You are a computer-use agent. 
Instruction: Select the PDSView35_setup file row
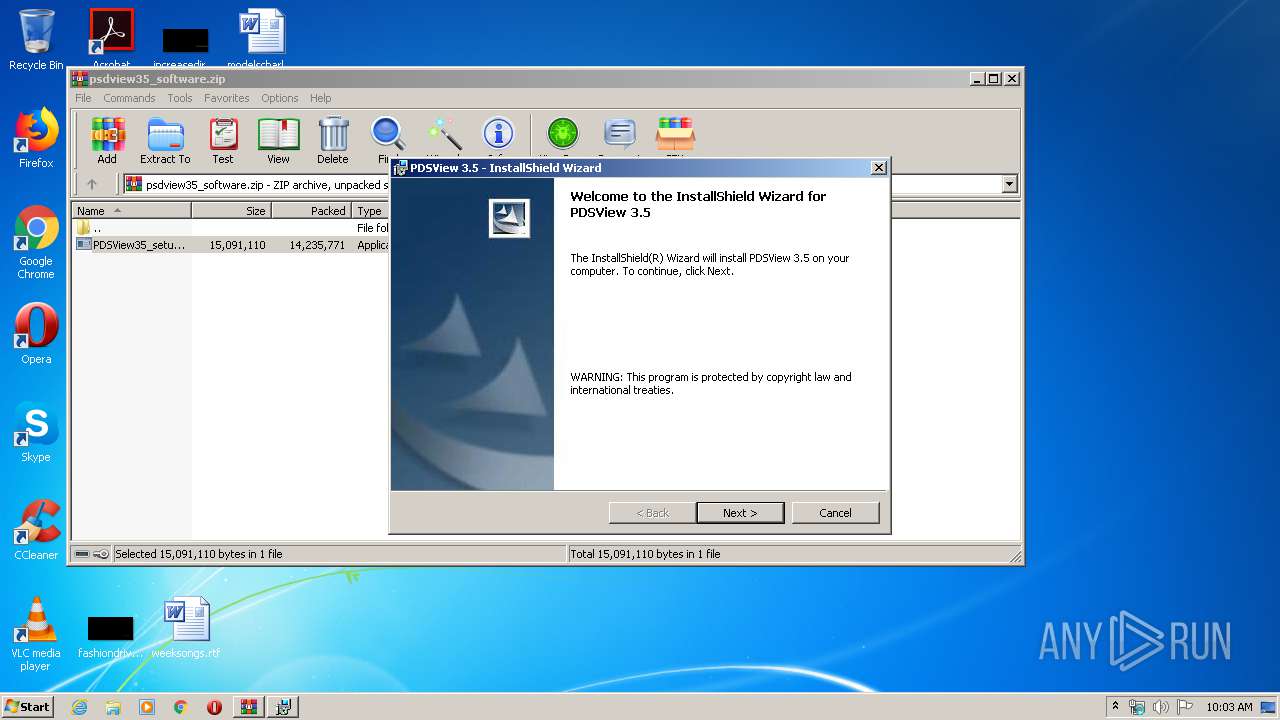[232, 245]
